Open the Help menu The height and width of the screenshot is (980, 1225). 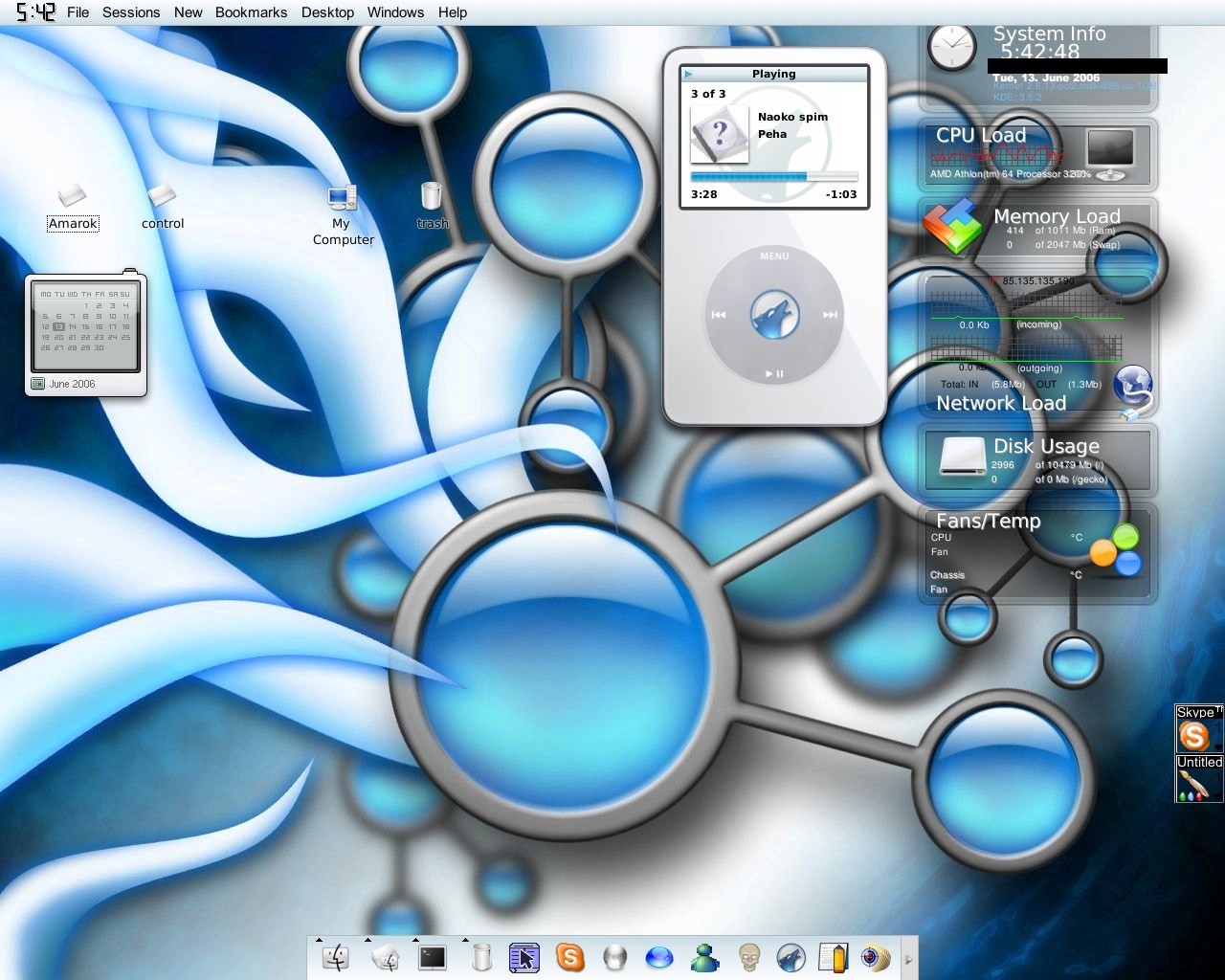453,12
